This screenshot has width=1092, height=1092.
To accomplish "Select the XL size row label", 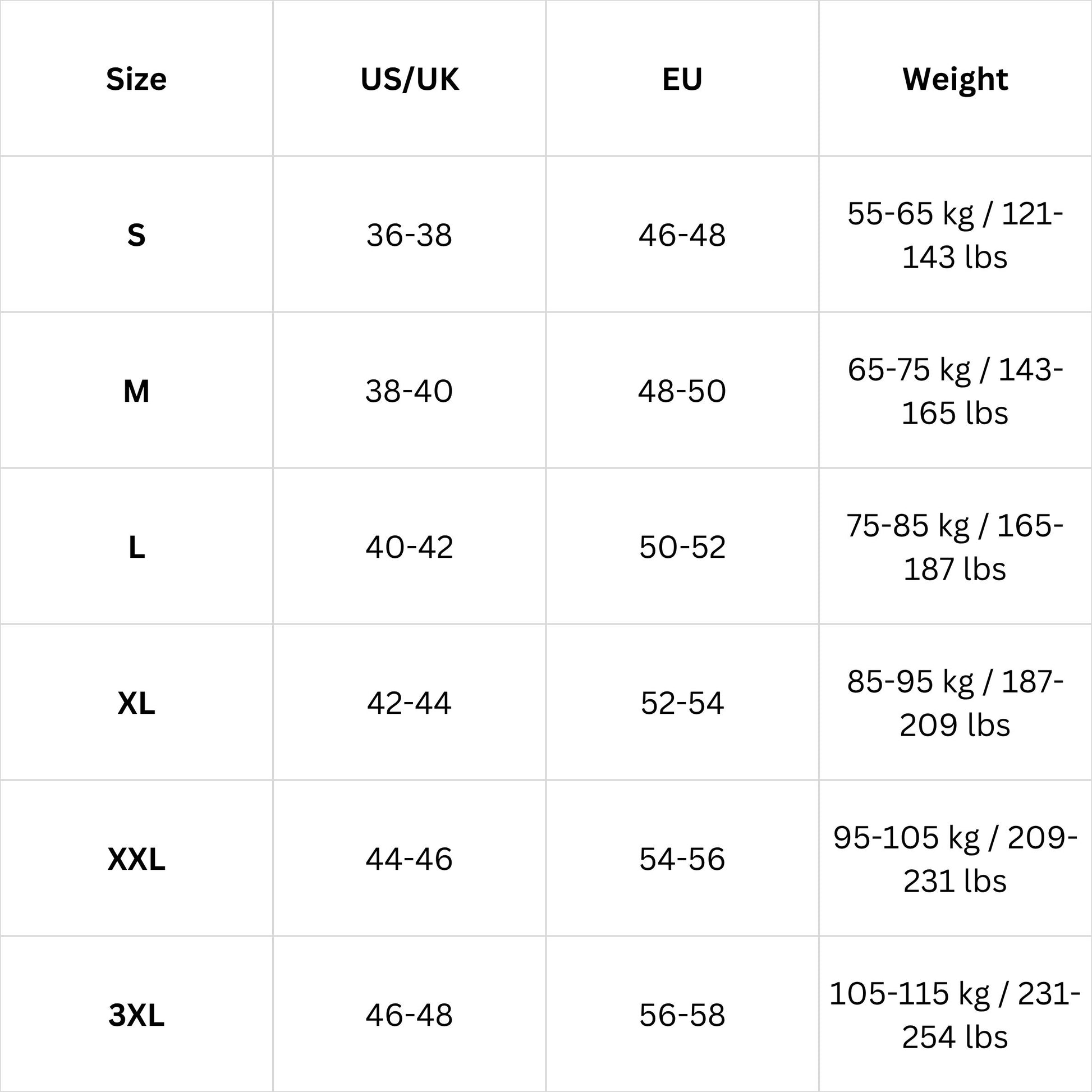I will 136,703.
